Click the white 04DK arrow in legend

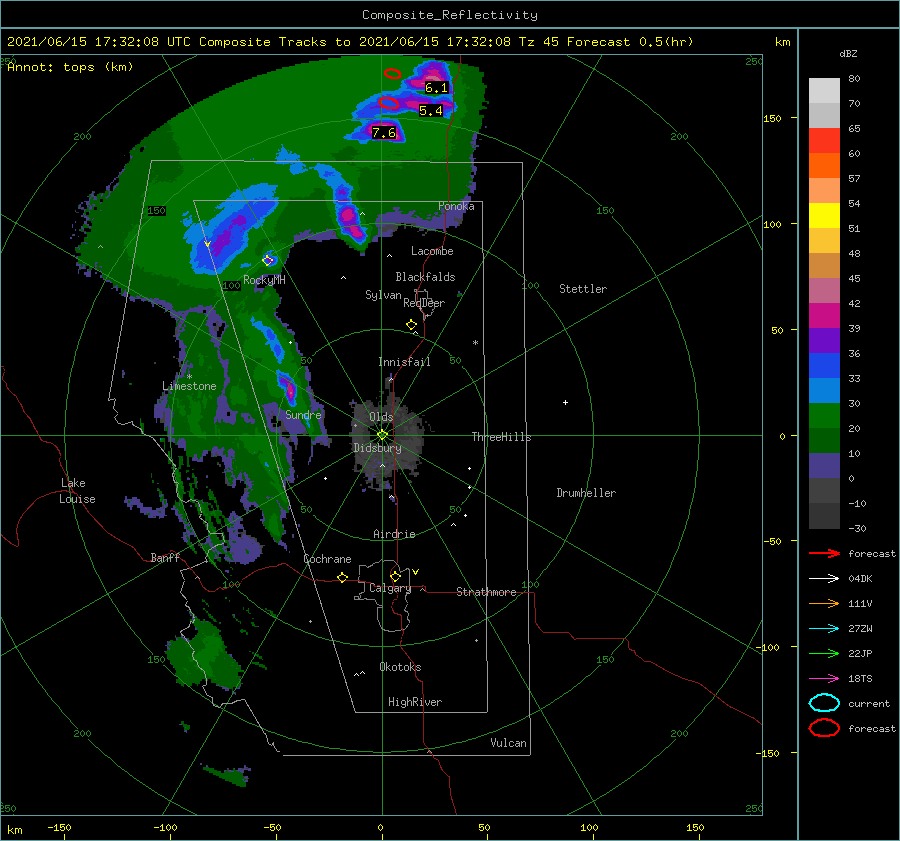[x=824, y=579]
